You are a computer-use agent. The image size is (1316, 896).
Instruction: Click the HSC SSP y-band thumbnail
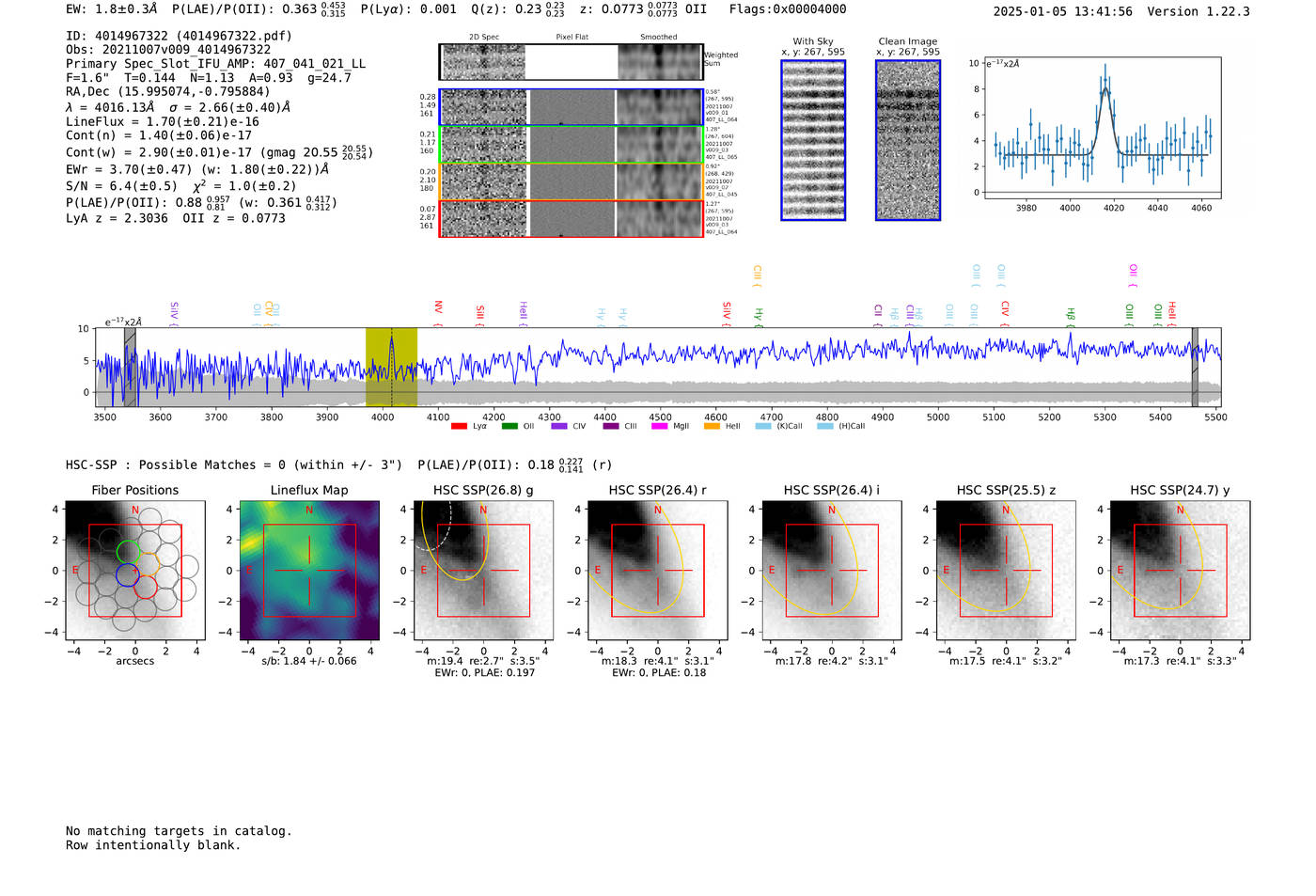click(1180, 571)
